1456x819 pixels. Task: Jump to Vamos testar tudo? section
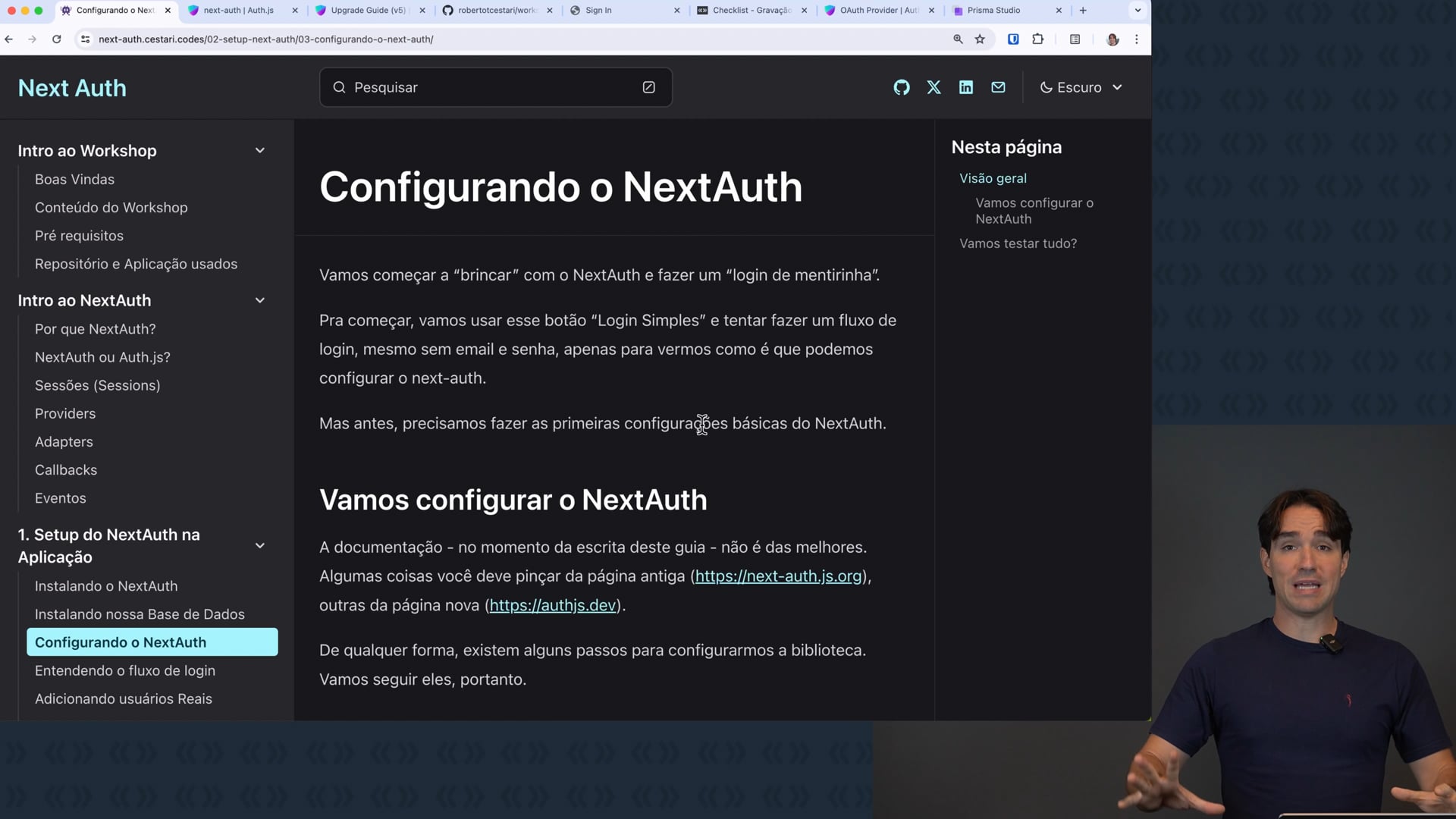click(1018, 243)
